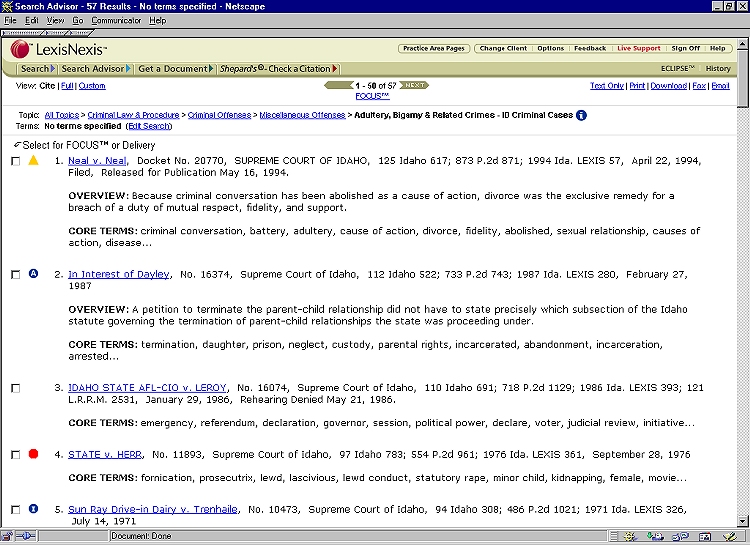The image size is (750, 545).
Task: Click the Practice Area Pages button
Action: point(434,48)
